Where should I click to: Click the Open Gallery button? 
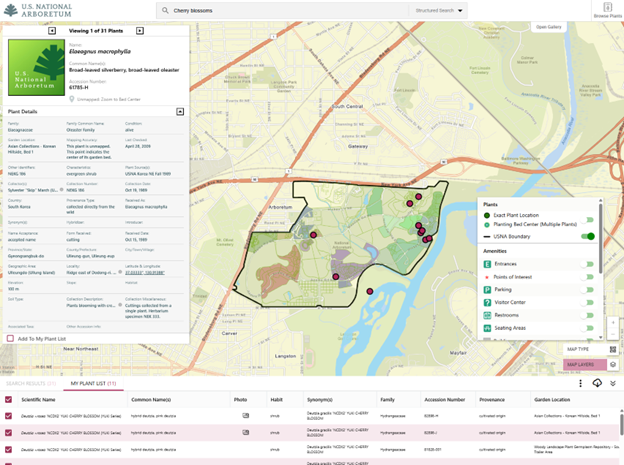(548, 27)
